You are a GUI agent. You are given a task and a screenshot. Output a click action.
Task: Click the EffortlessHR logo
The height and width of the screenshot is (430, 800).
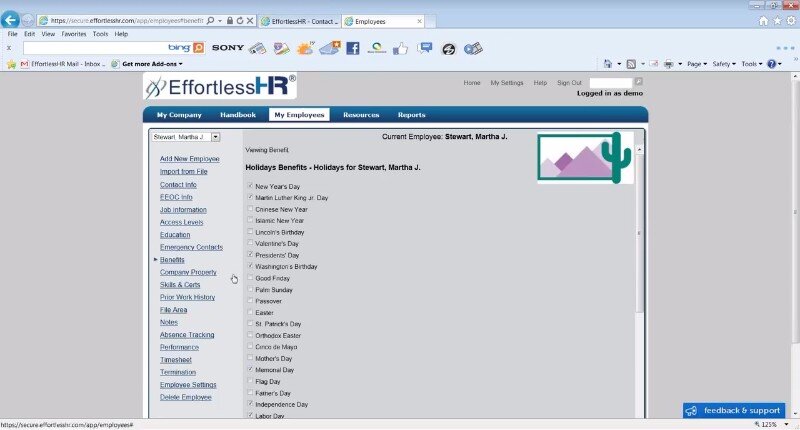point(220,87)
